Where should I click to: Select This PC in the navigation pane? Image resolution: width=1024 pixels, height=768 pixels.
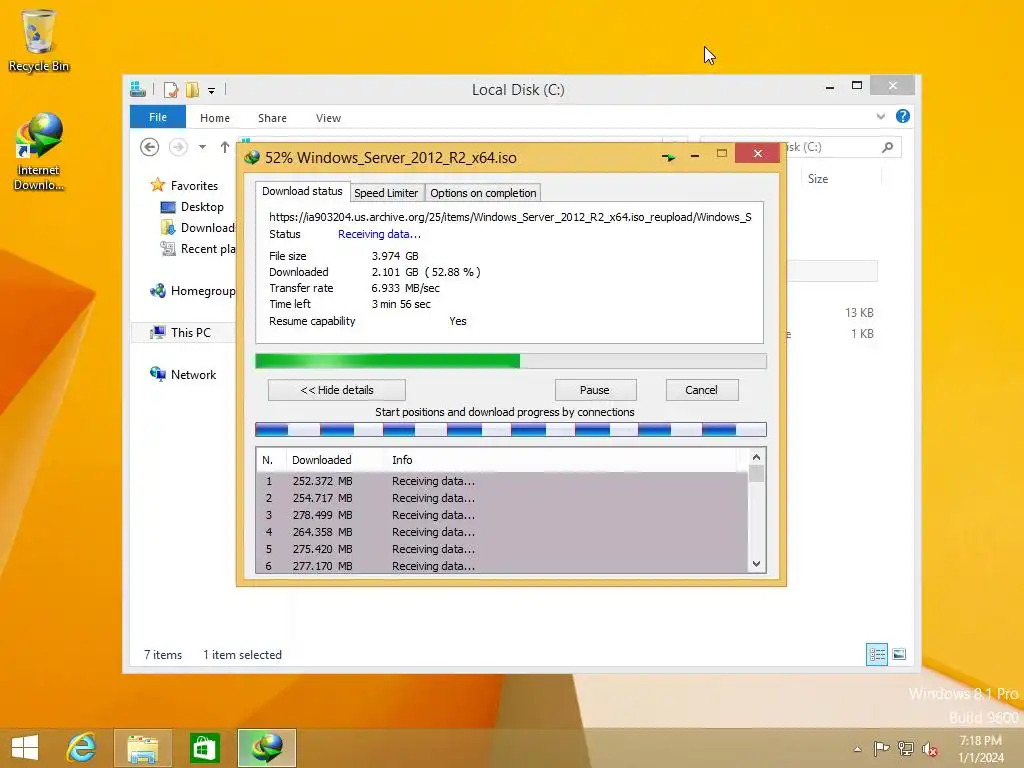[184, 332]
